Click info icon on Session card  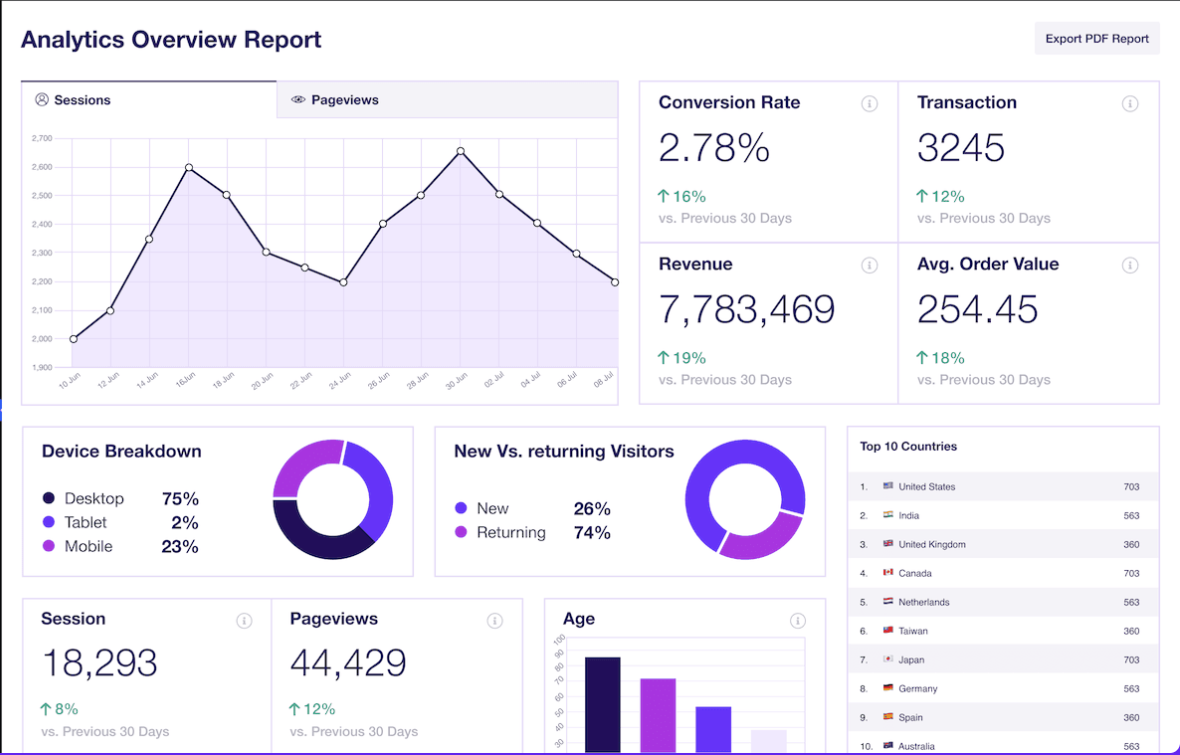point(244,621)
